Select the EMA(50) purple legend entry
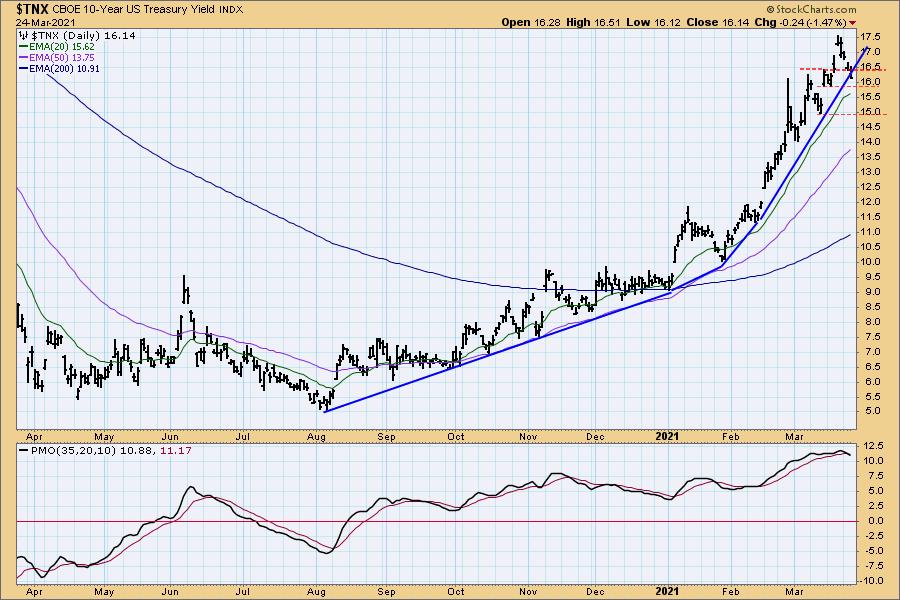This screenshot has width=900, height=600. [55, 56]
